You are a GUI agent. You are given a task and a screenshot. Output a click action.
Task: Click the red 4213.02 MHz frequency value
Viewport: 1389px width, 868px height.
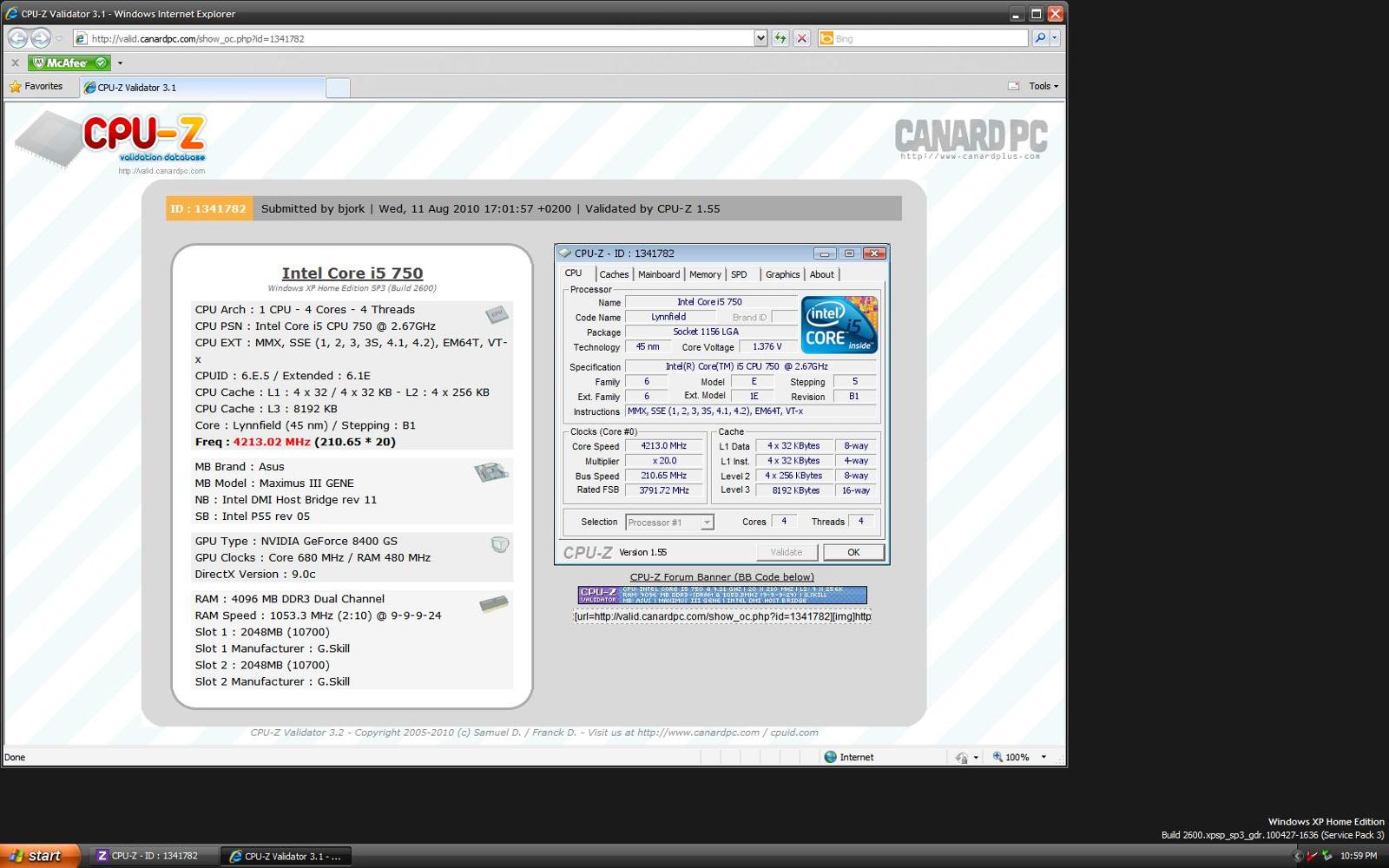point(272,442)
